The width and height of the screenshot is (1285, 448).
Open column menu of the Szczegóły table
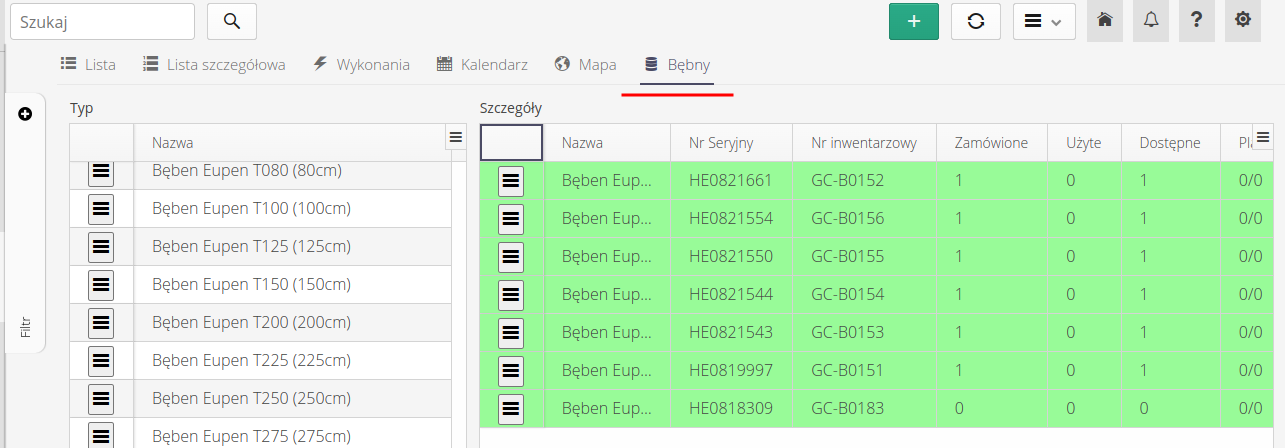point(1262,137)
